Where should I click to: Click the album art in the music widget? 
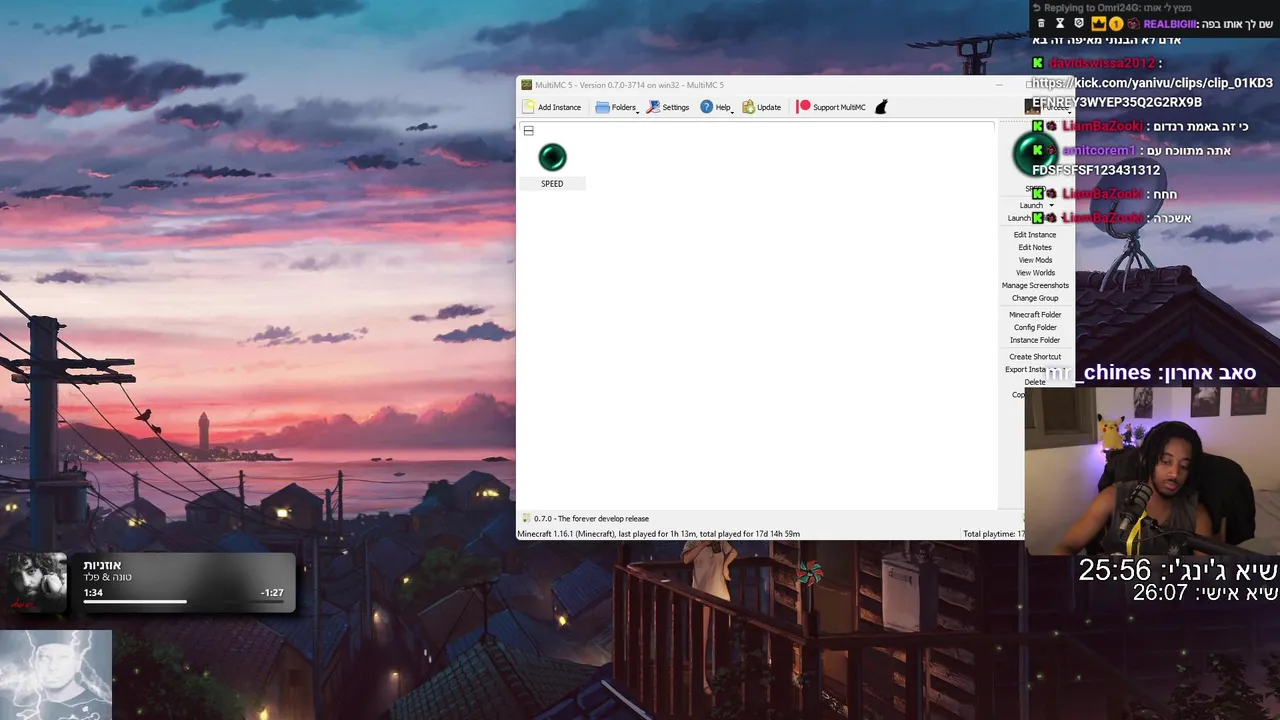click(37, 582)
